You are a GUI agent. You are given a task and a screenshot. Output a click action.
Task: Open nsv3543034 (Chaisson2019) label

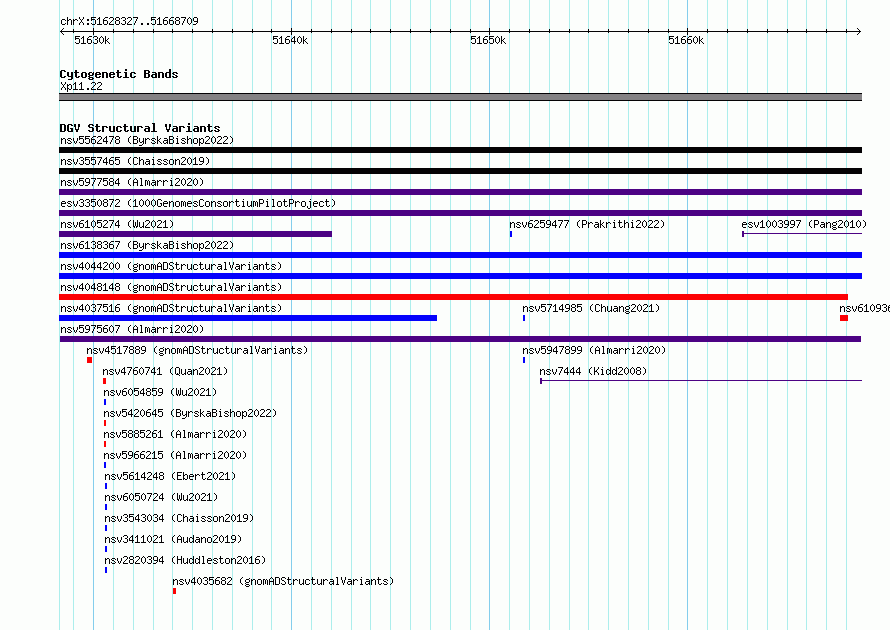pos(179,518)
